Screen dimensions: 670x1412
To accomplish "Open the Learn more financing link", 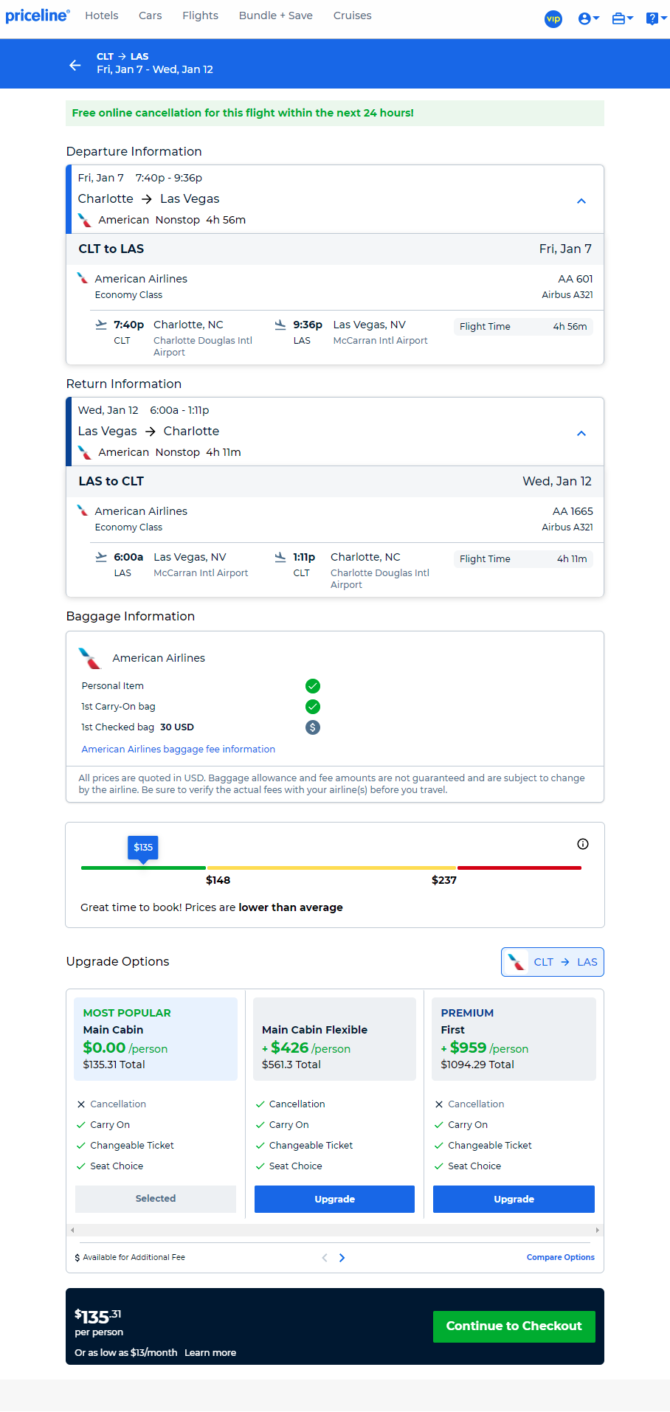I will click(x=210, y=1353).
